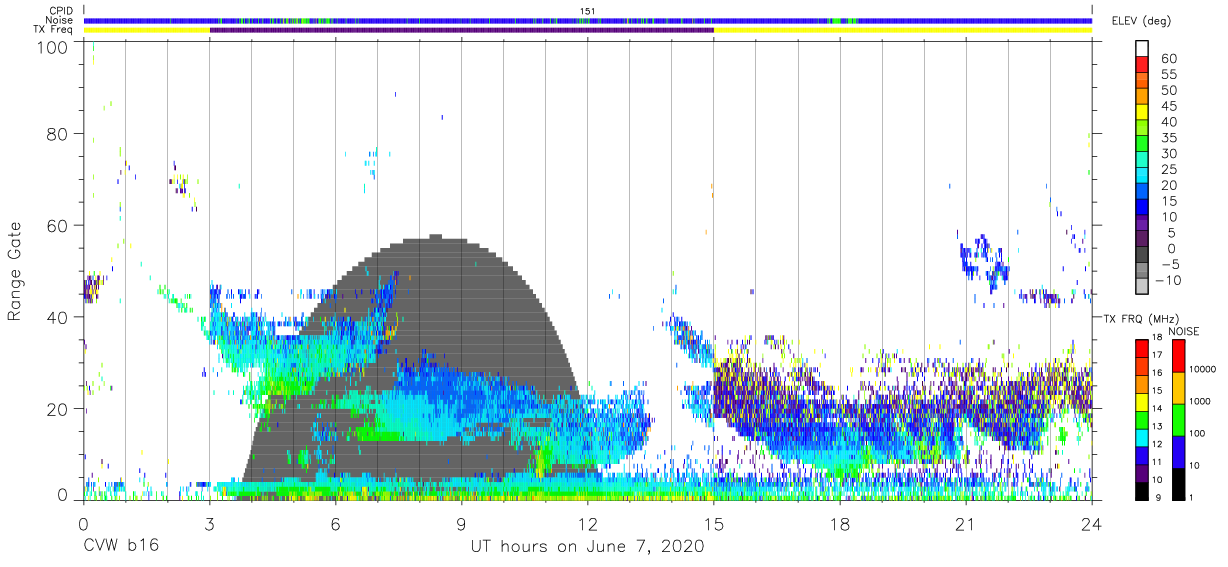1228x567 pixels.
Task: Click the Range Gate axis label
Action: pos(15,272)
